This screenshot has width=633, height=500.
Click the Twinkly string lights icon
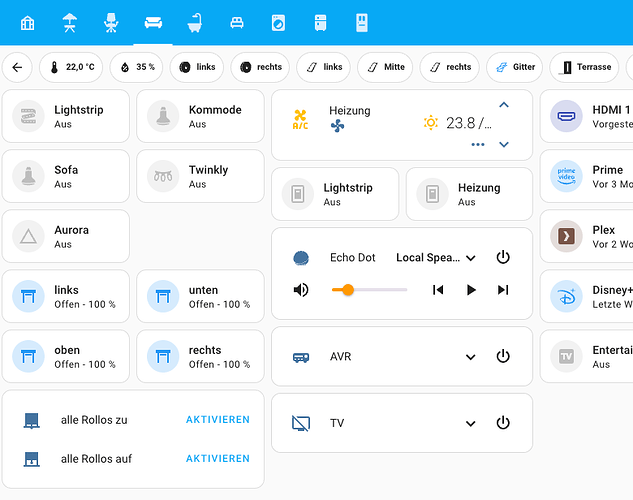click(163, 176)
